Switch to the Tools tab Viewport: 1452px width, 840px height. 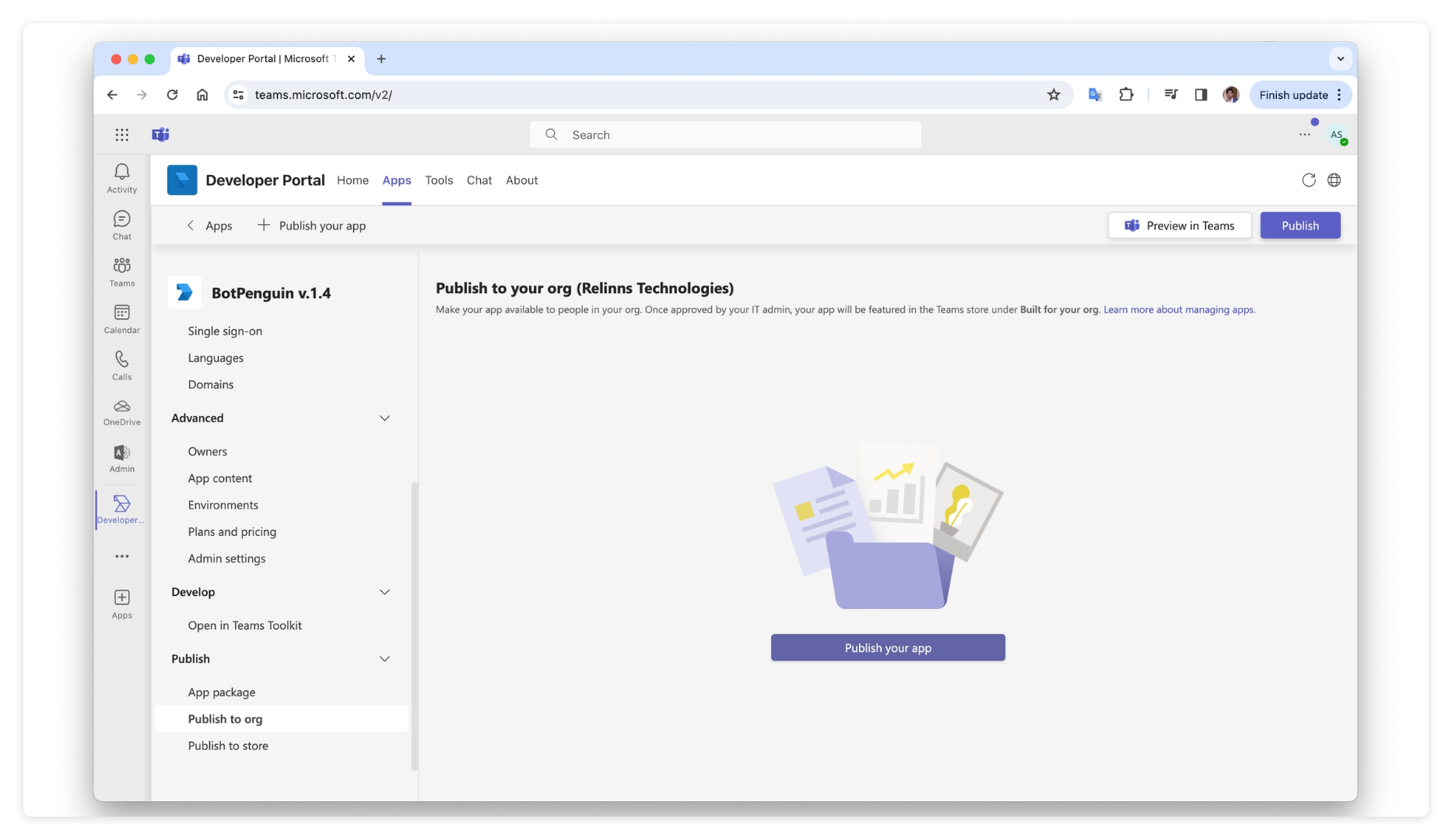coord(438,180)
